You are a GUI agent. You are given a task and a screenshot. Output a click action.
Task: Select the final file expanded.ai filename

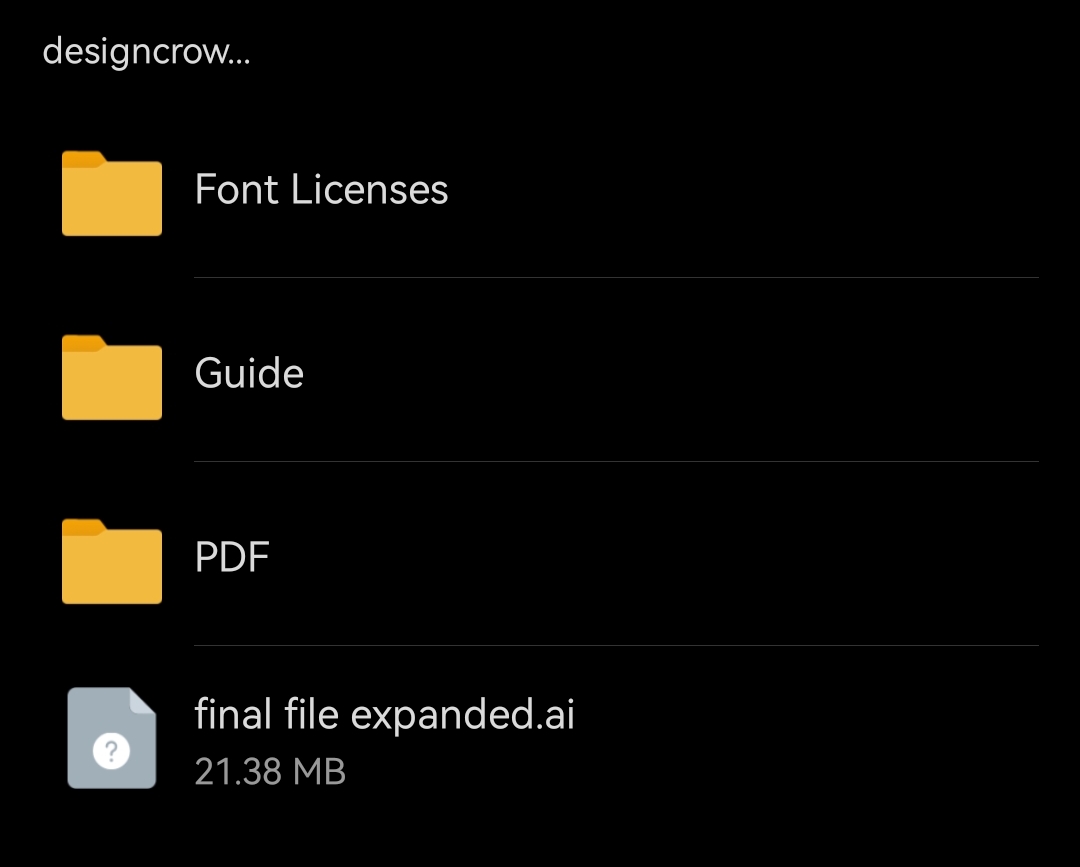coord(384,715)
